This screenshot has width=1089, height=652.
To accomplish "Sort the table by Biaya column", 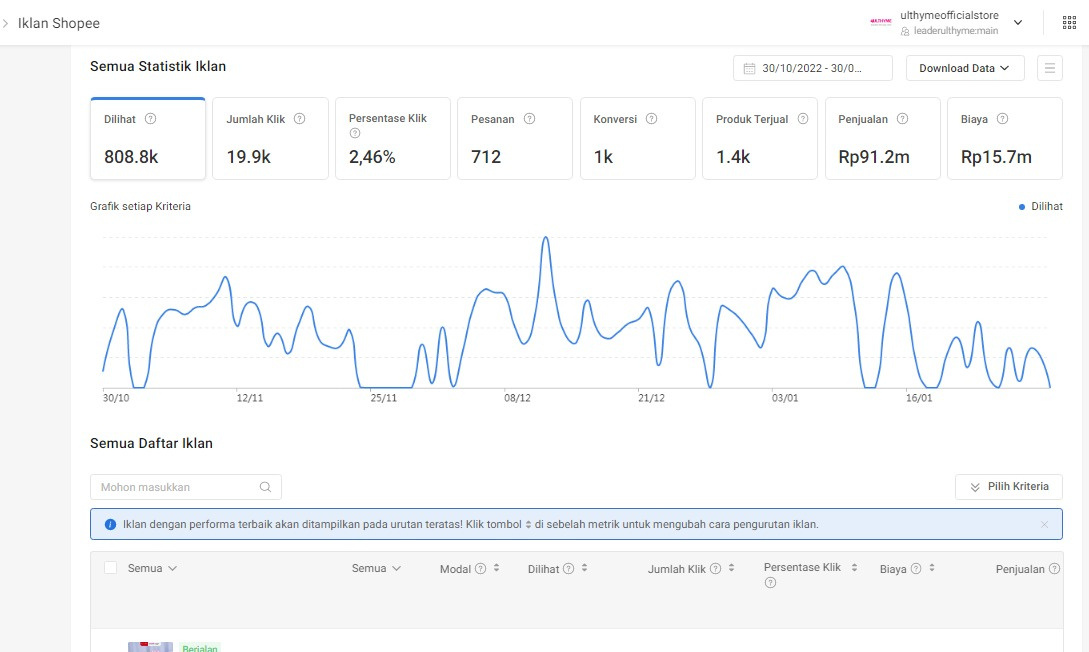I will click(x=932, y=568).
